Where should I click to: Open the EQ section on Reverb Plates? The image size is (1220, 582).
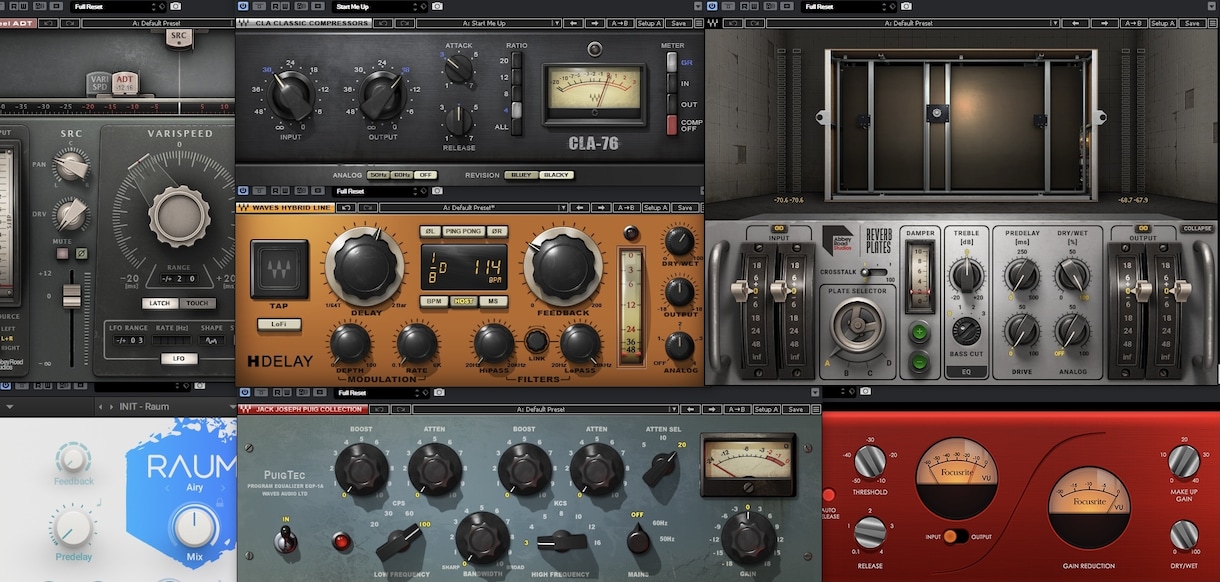pyautogui.click(x=965, y=372)
